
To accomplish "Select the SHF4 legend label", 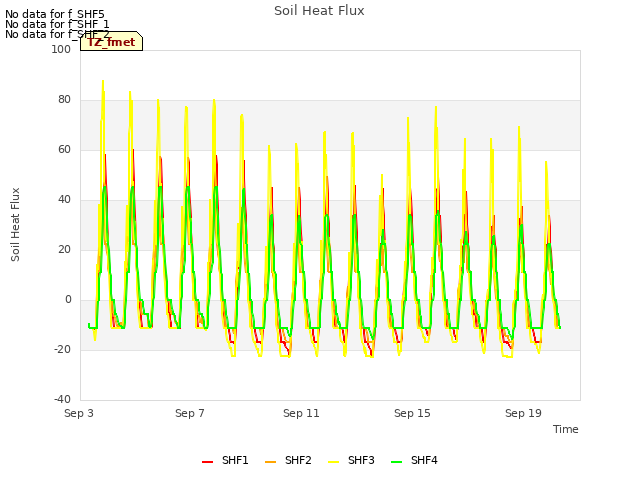I will click(x=424, y=460).
